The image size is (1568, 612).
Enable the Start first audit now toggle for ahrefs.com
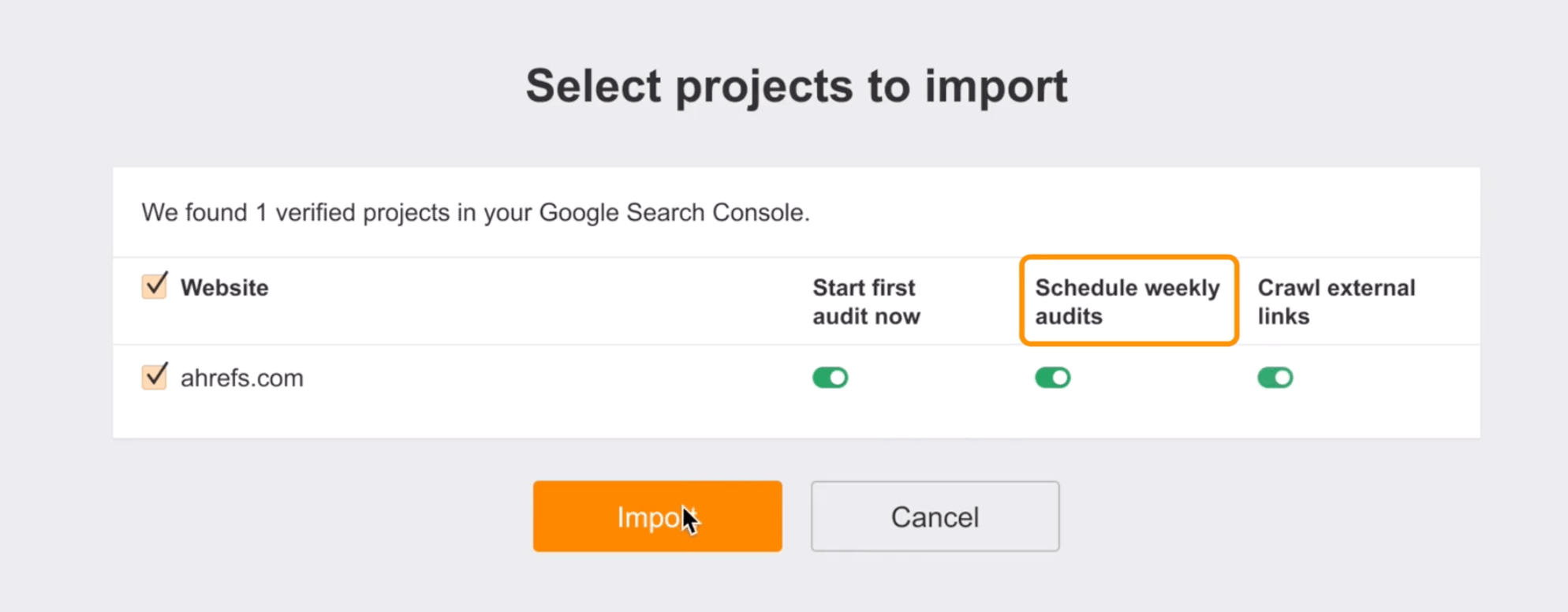(x=830, y=377)
